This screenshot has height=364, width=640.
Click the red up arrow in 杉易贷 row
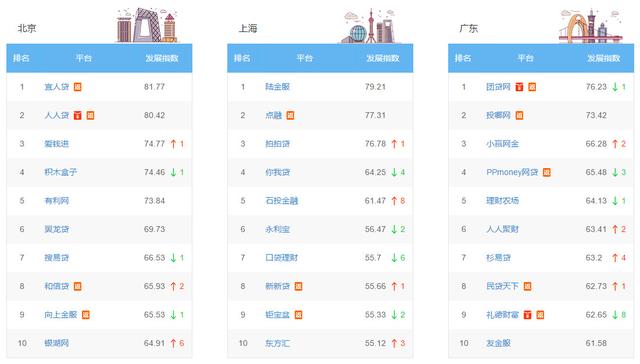click(615, 258)
